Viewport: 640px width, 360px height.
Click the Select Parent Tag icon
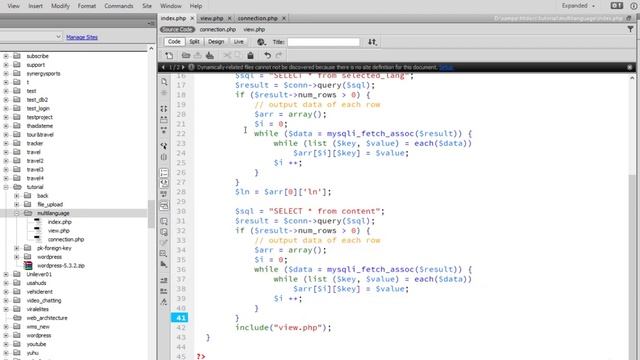point(164,146)
